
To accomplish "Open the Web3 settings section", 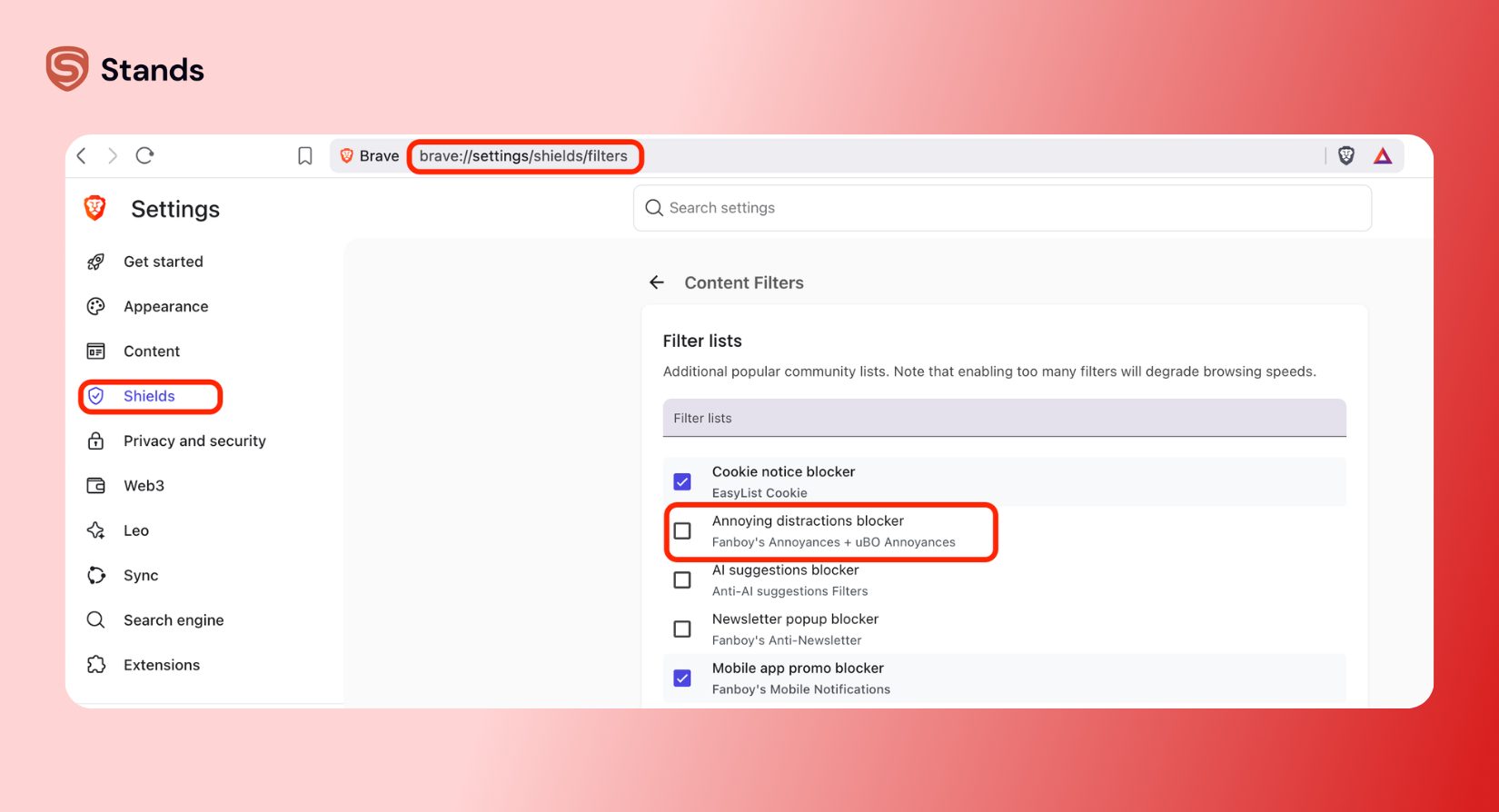I will coord(144,485).
